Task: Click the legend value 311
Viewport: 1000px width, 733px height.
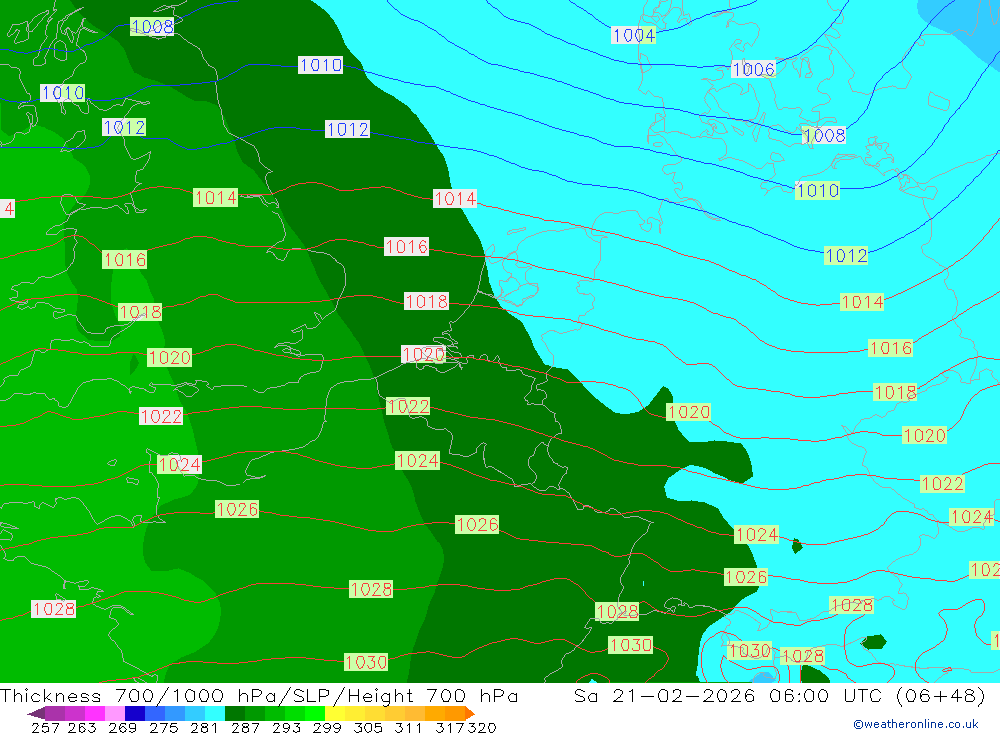Action: tap(408, 727)
